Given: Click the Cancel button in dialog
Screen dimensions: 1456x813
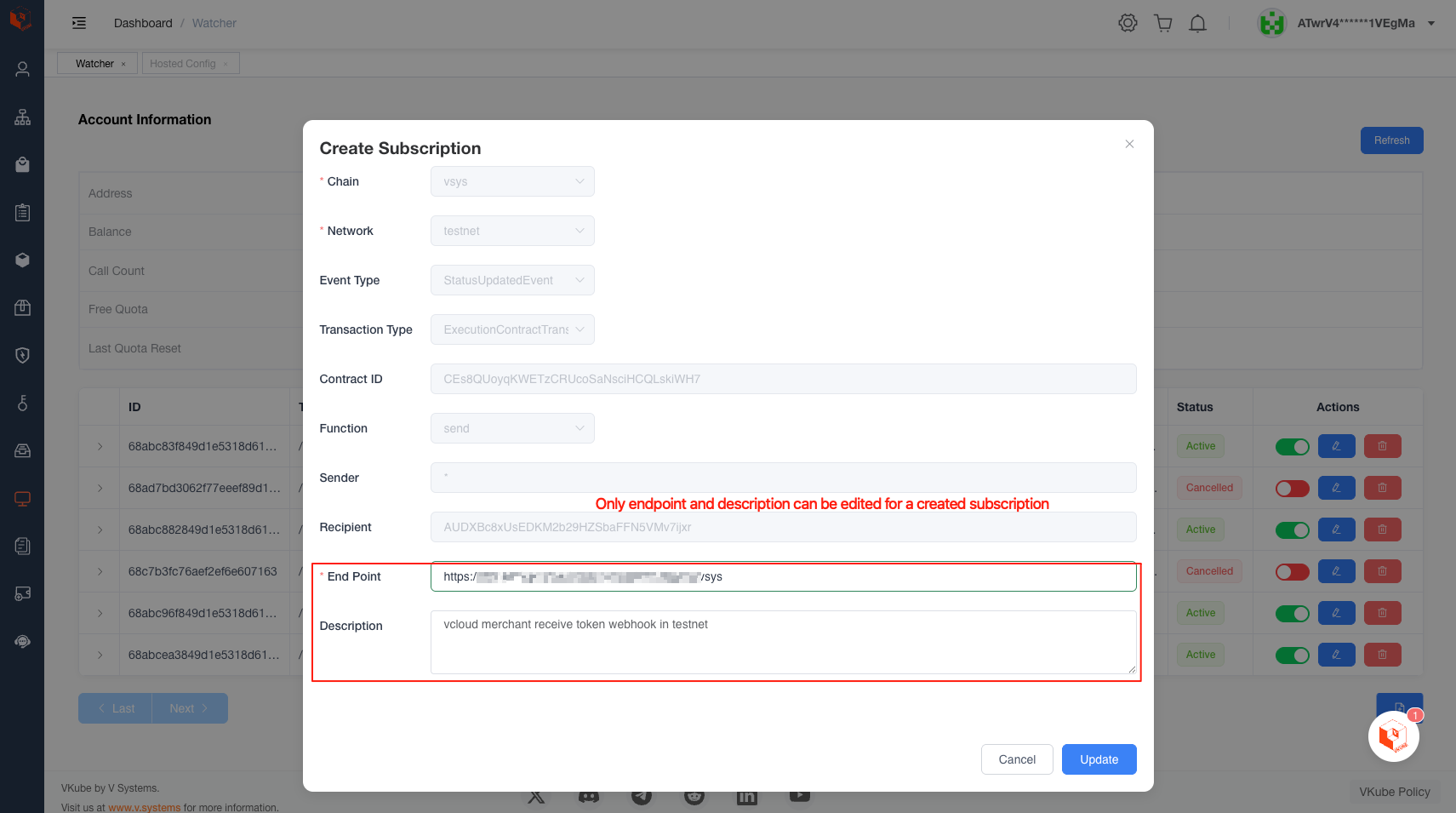Looking at the screenshot, I should coord(1017,759).
